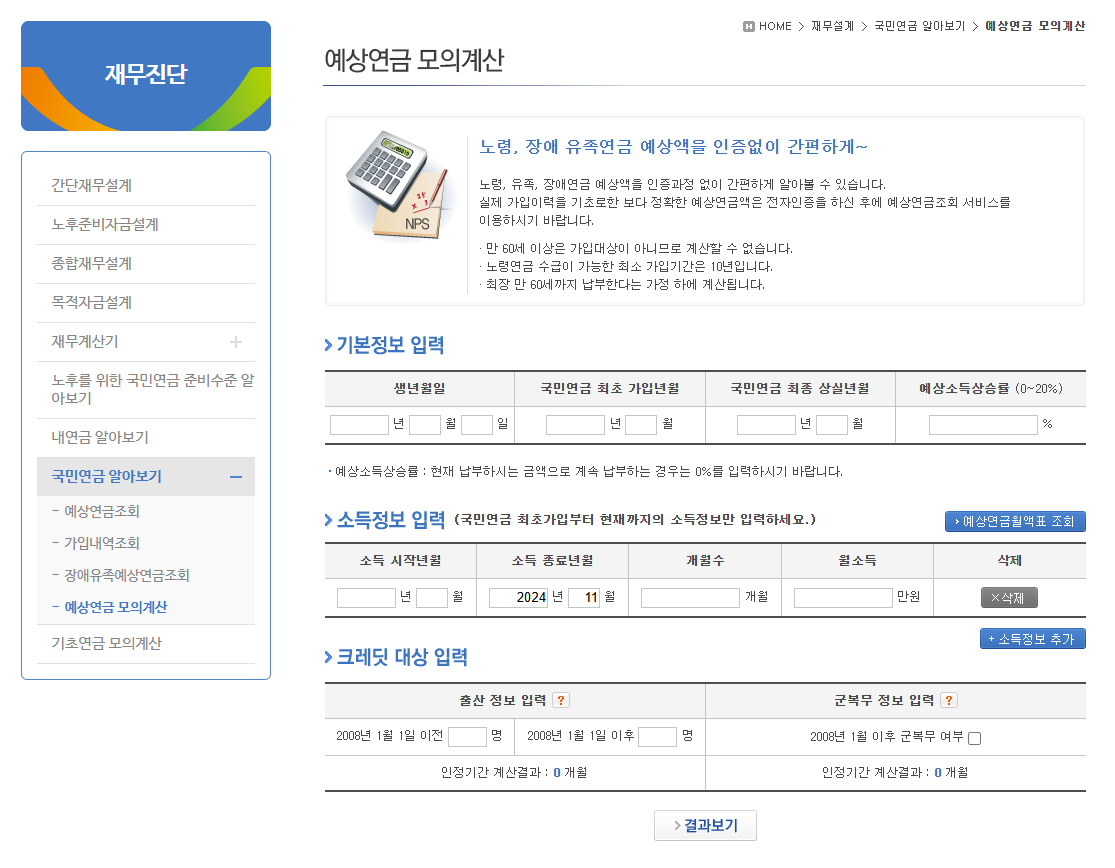Image resolution: width=1115 pixels, height=868 pixels.
Task: Click the 소득 종료년월 month field showing 11
Action: [x=584, y=598]
